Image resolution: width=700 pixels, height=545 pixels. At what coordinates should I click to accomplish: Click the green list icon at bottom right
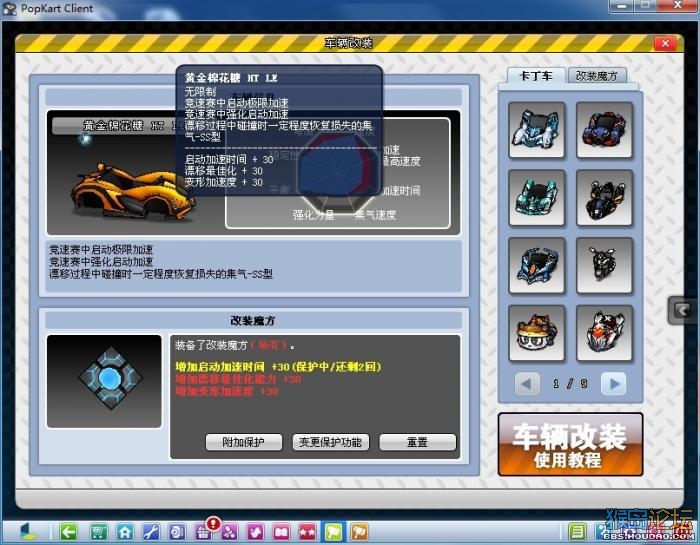click(x=577, y=532)
